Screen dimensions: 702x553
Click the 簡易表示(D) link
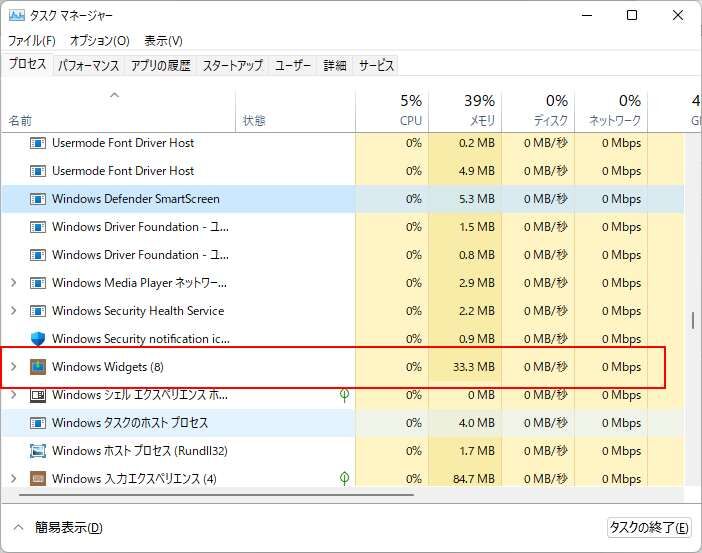69,527
